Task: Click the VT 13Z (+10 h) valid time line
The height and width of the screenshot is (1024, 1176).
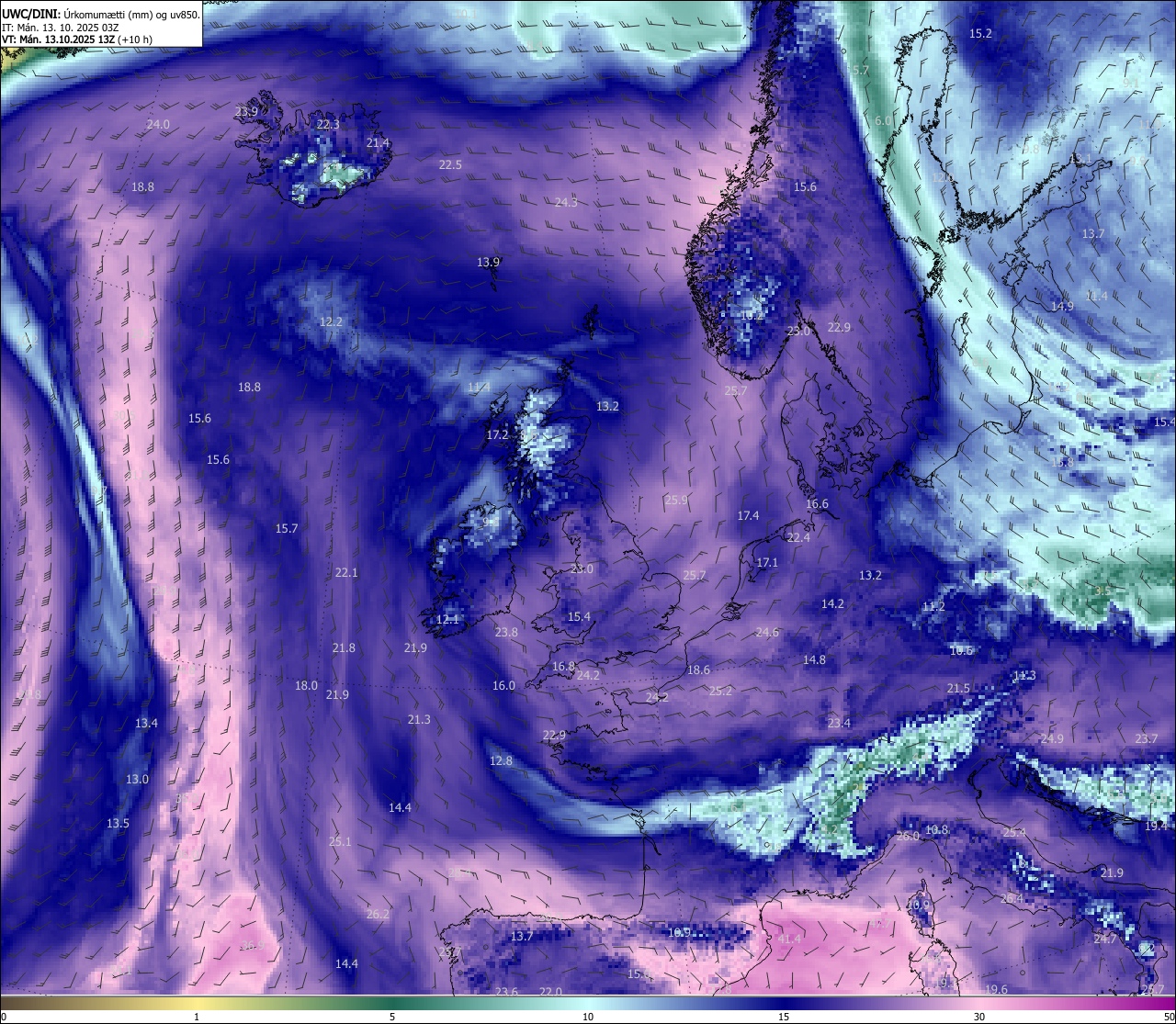Action: tap(77, 39)
